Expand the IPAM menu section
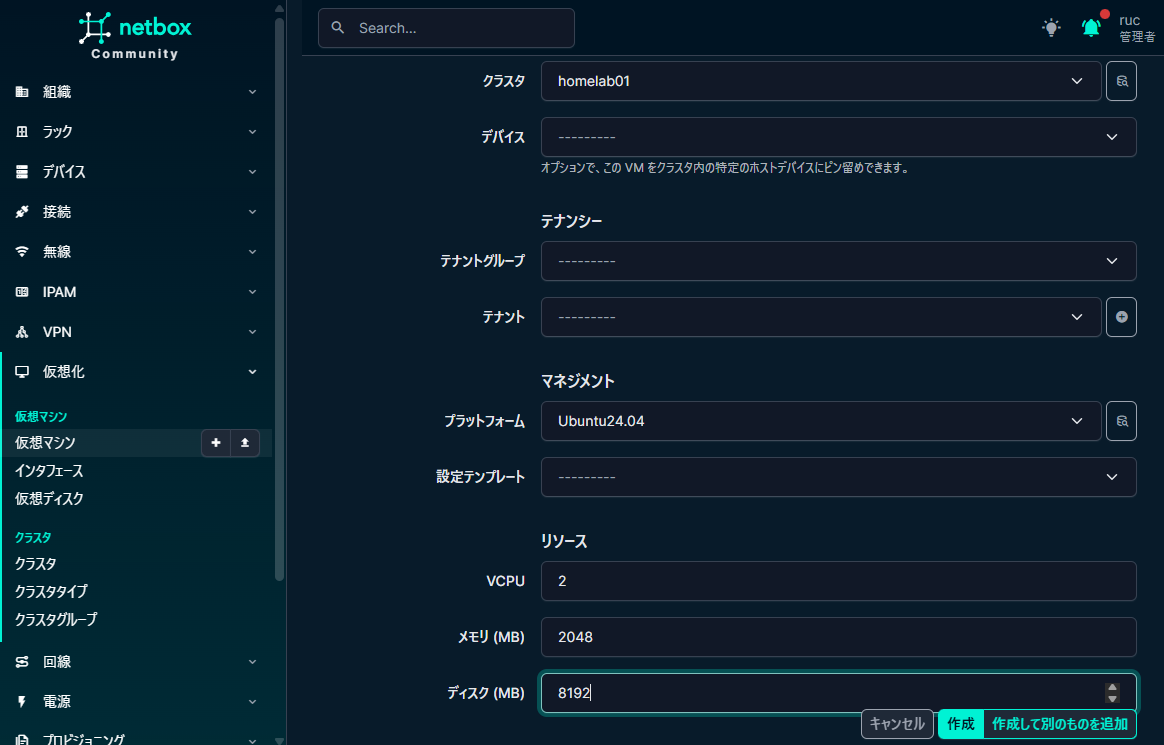The image size is (1164, 745). coord(252,292)
